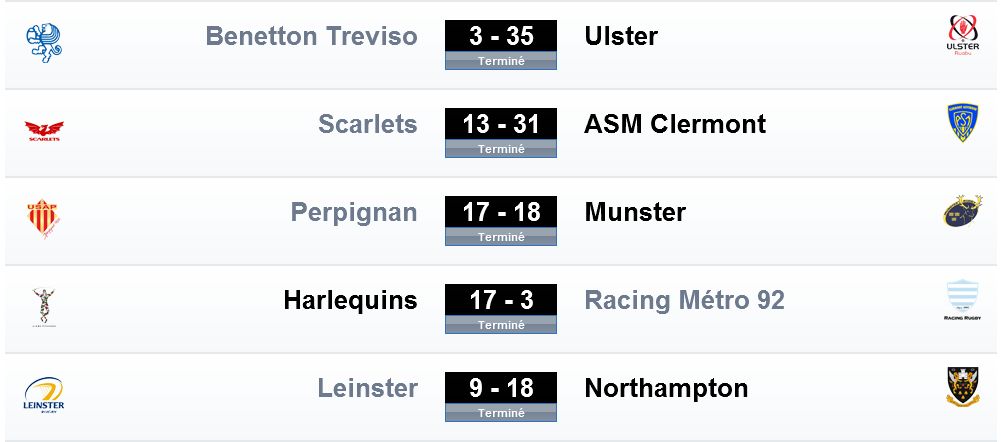Click the Terminé label under 17 - 3
This screenshot has width=1001, height=442.
501,325
